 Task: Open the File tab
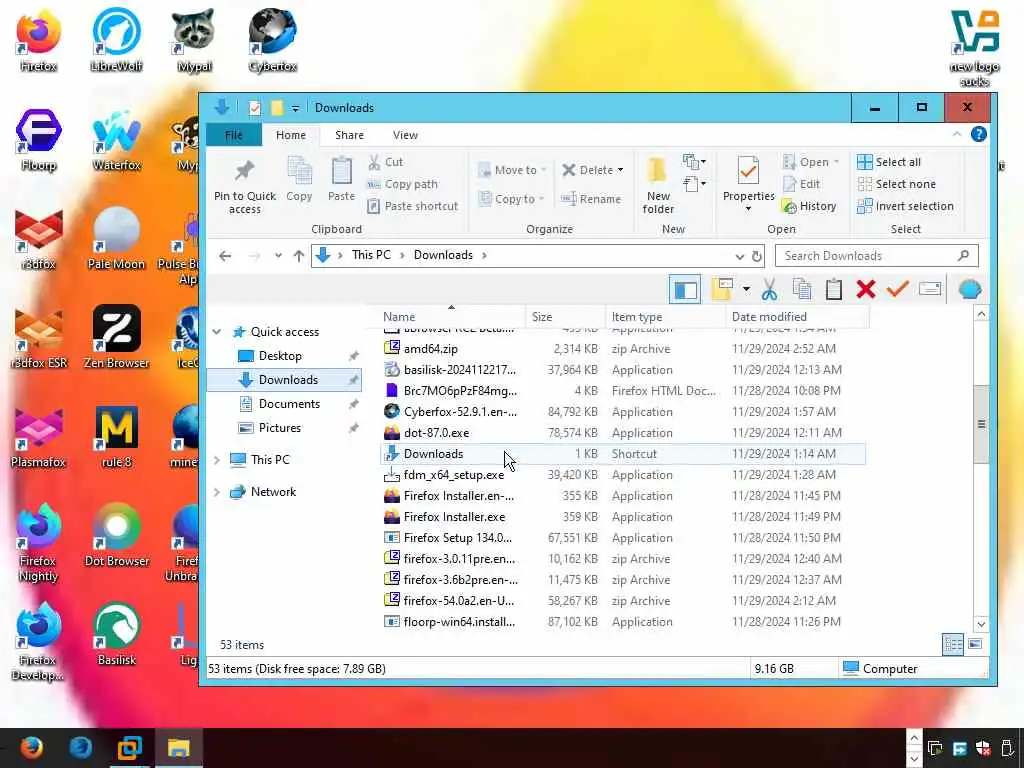[x=234, y=135]
